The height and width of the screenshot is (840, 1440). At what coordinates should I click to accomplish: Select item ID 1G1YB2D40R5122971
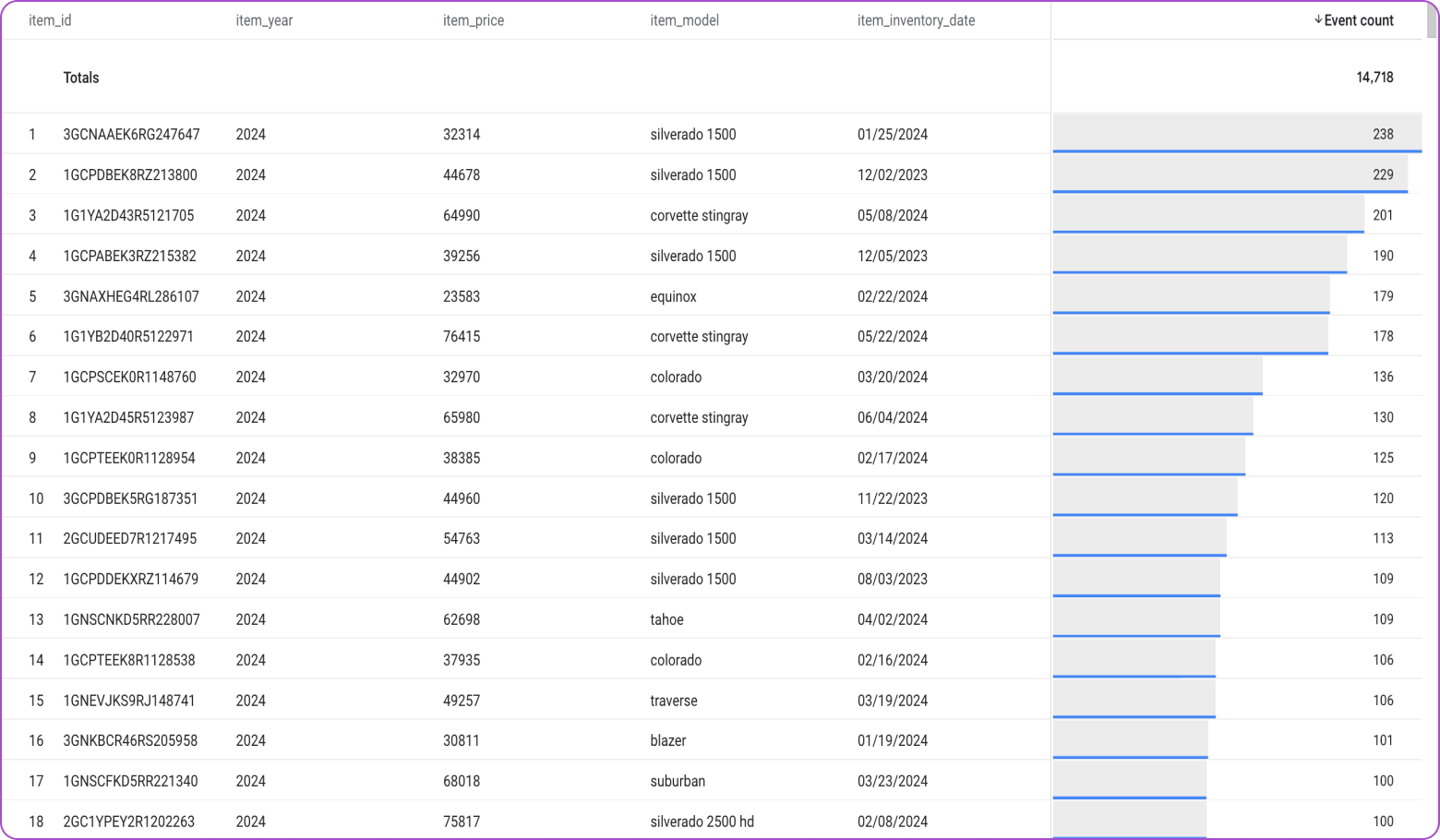click(128, 337)
